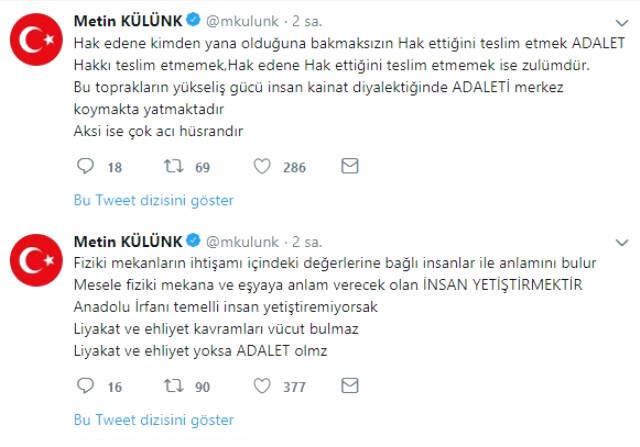Send second tweet via direct message envelope
The image size is (640, 447).
pyautogui.click(x=349, y=385)
